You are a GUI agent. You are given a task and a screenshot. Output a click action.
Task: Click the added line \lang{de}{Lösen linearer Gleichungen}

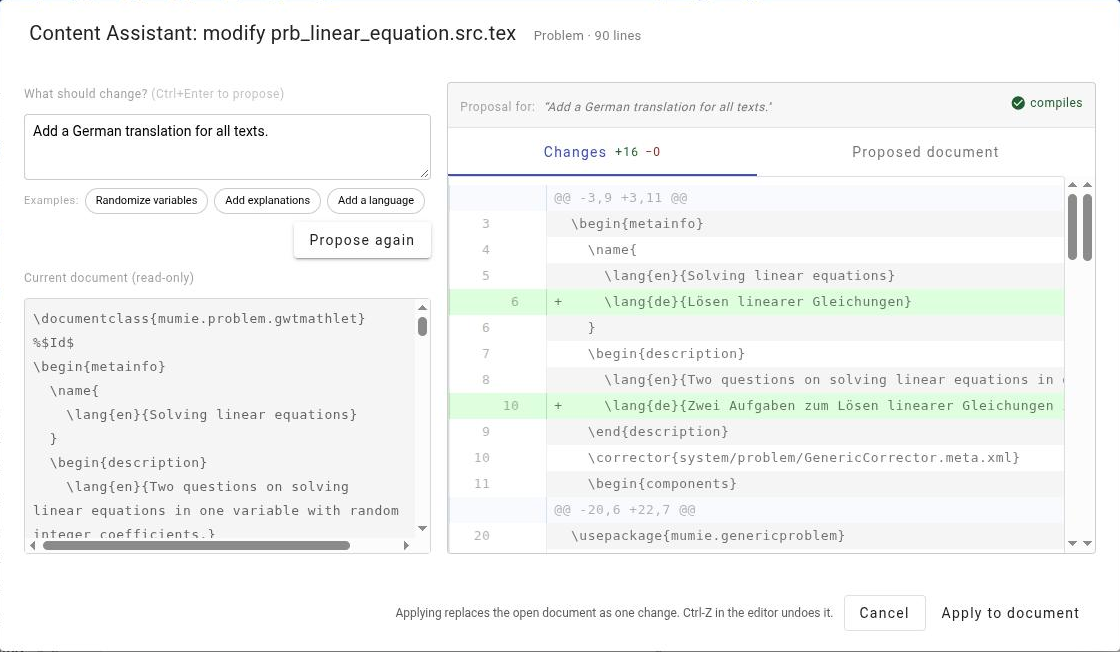pos(756,302)
